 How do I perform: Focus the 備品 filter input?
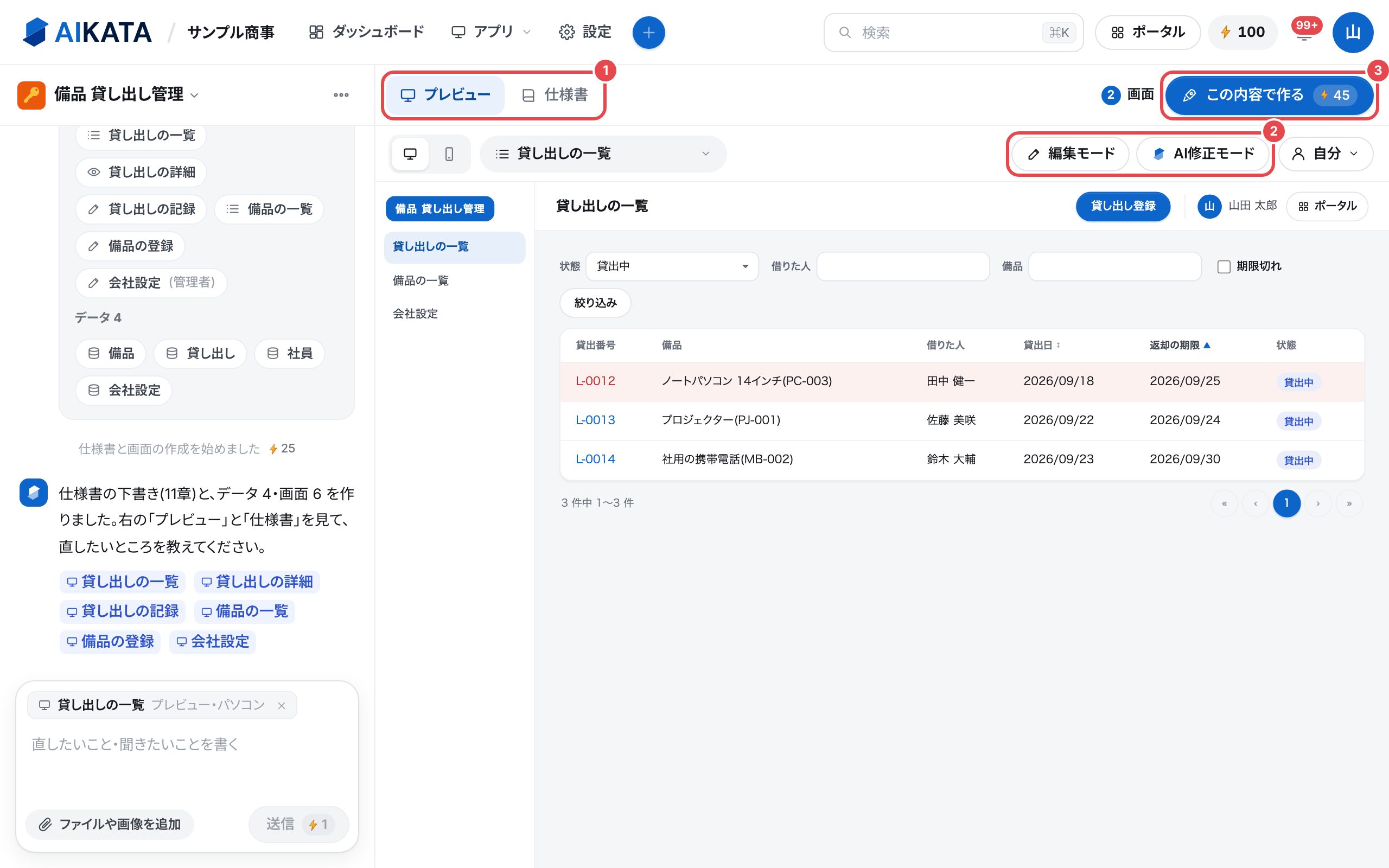pyautogui.click(x=1114, y=266)
